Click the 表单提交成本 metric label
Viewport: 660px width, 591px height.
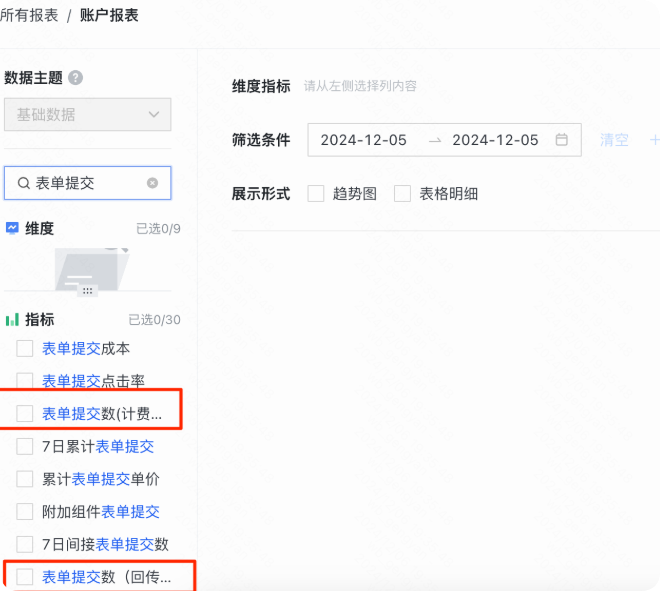pyautogui.click(x=86, y=349)
